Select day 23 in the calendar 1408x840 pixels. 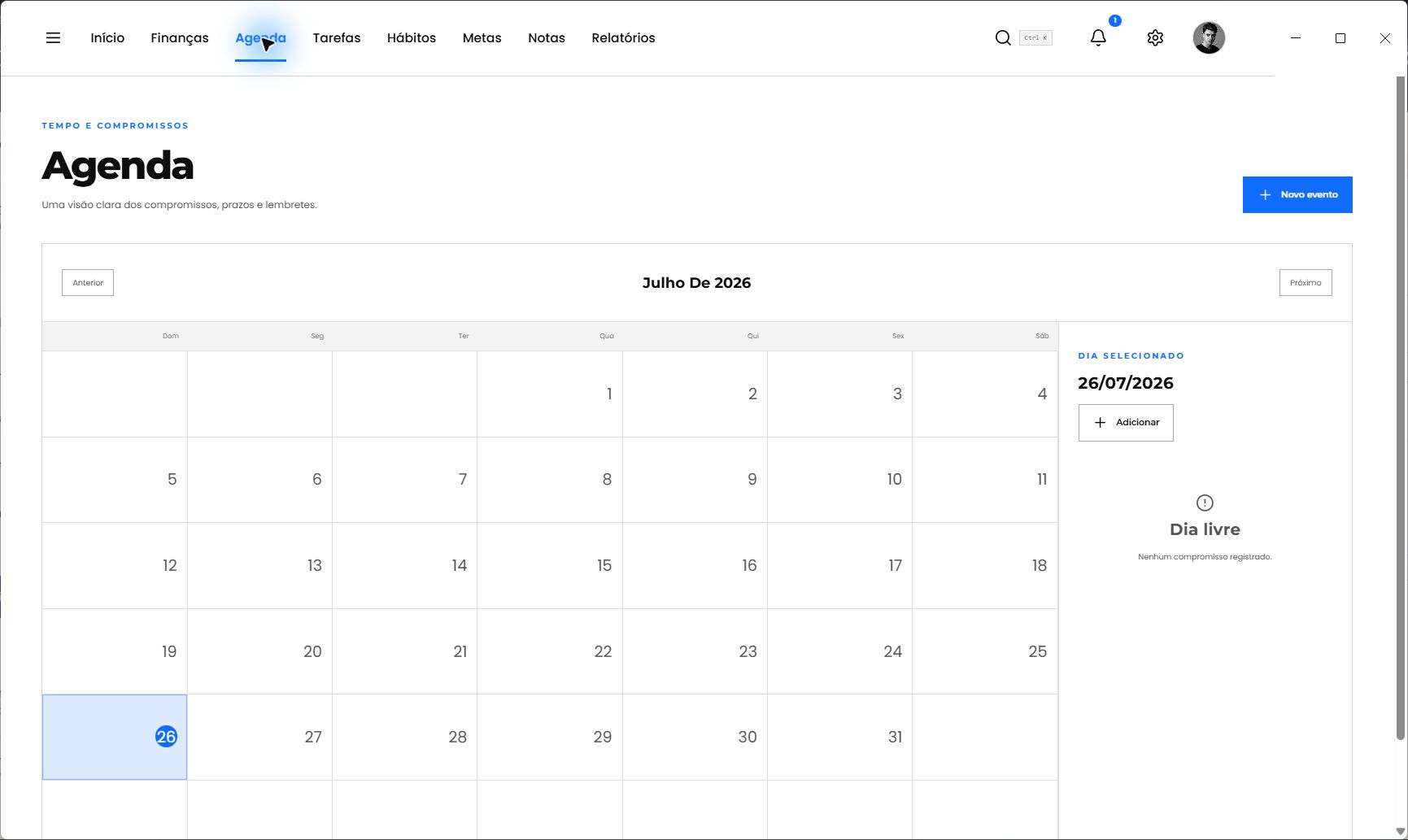point(695,651)
